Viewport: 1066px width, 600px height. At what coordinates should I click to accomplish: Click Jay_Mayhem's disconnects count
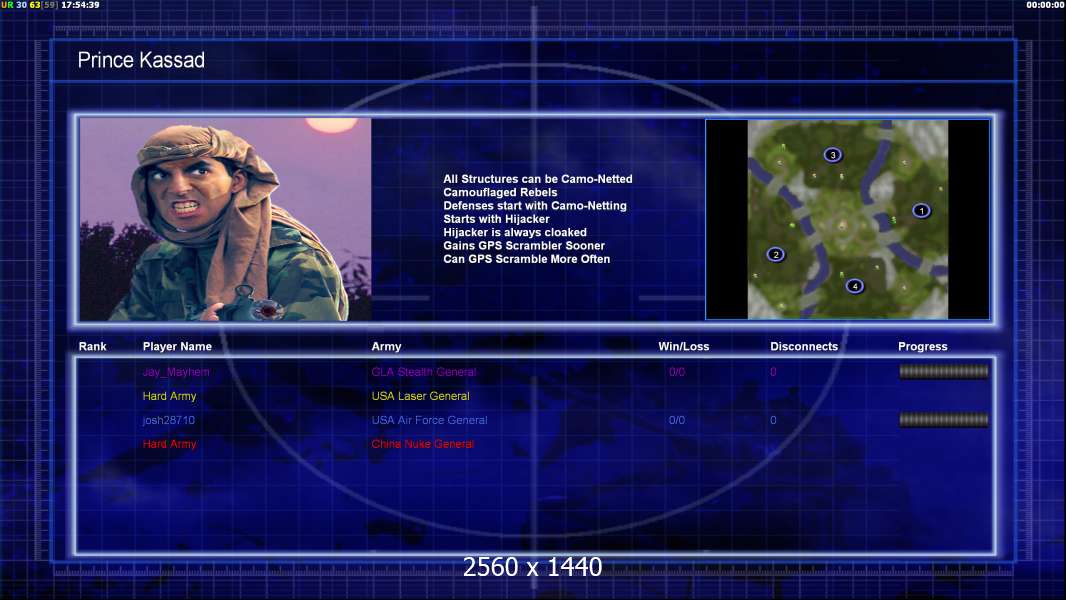[773, 372]
